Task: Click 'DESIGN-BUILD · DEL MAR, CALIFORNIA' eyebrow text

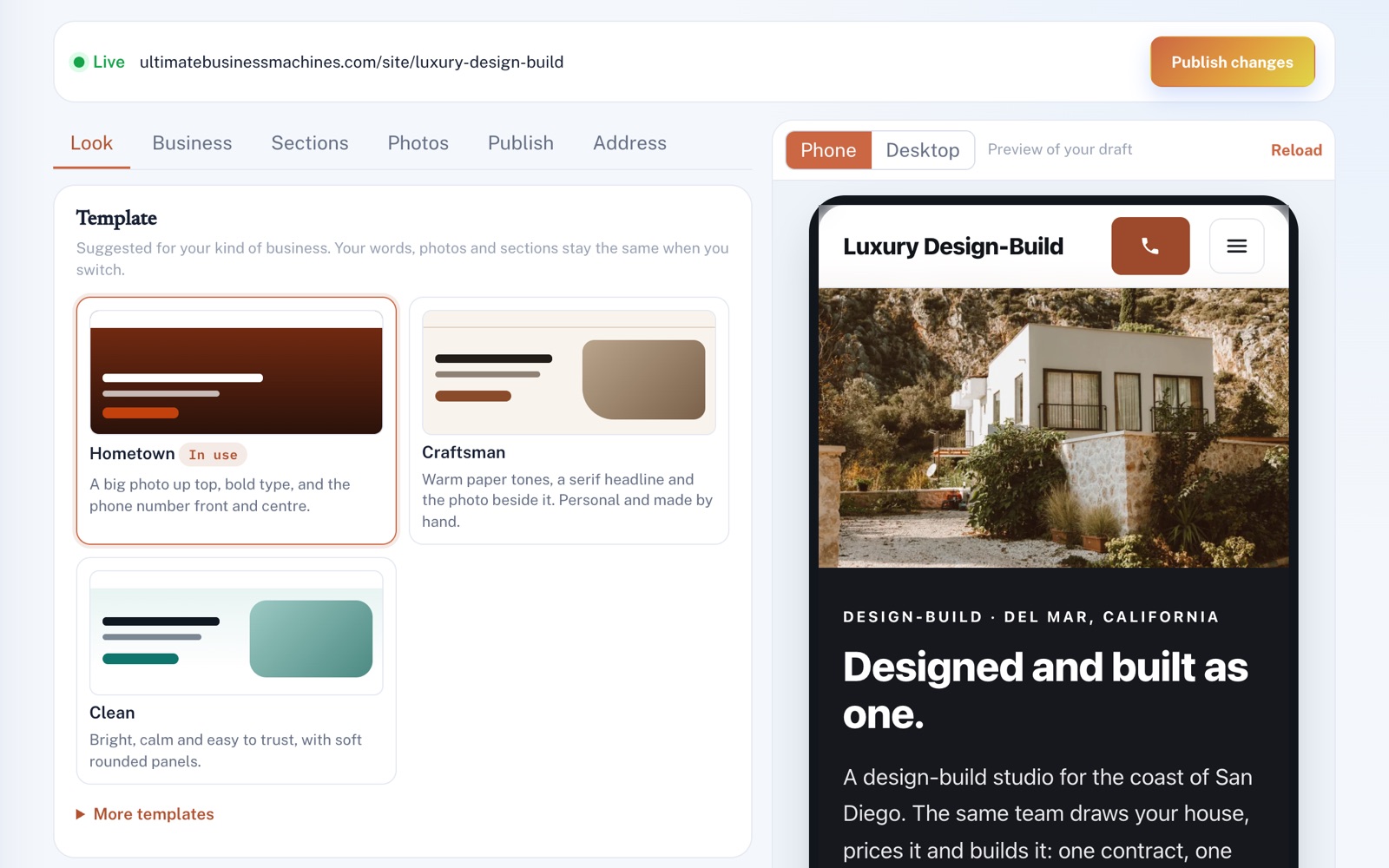Action: (x=1031, y=617)
